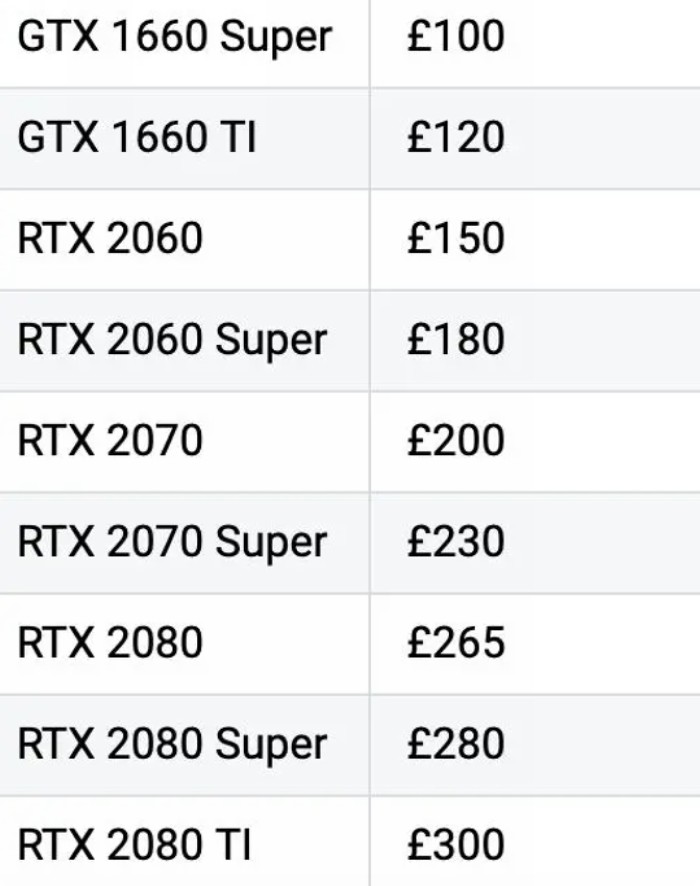Select the £200 price cell

click(455, 441)
